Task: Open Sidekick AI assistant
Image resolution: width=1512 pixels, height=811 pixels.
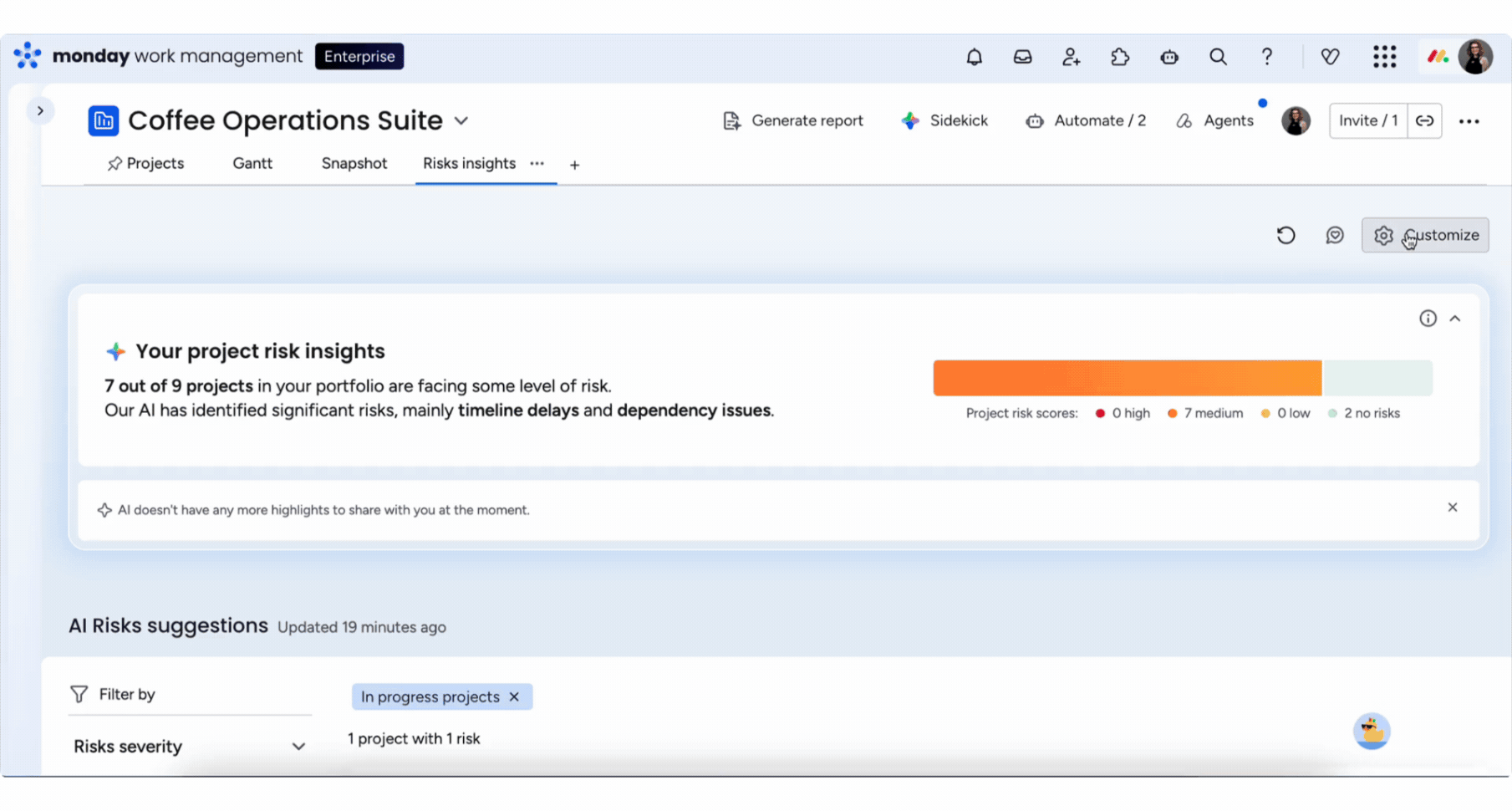Action: (x=944, y=121)
